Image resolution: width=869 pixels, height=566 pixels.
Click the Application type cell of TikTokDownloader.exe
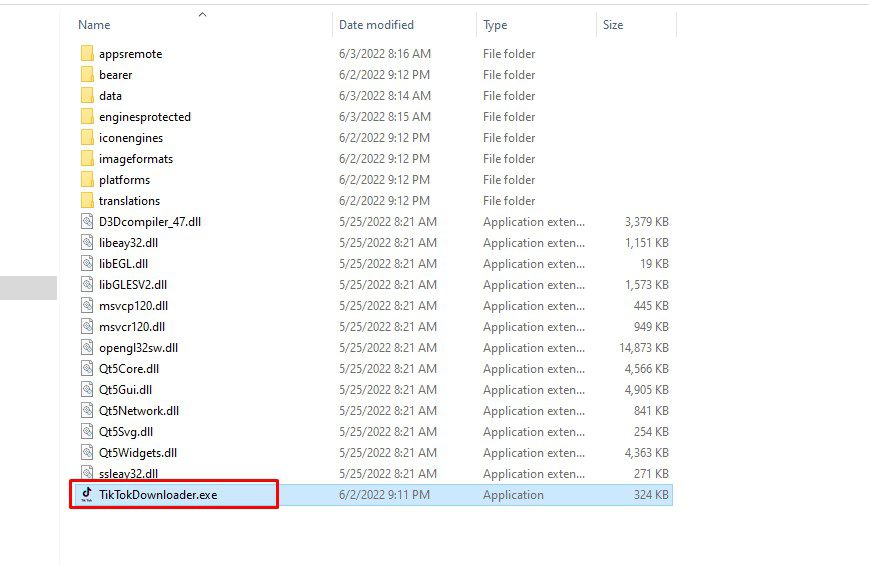coord(513,495)
